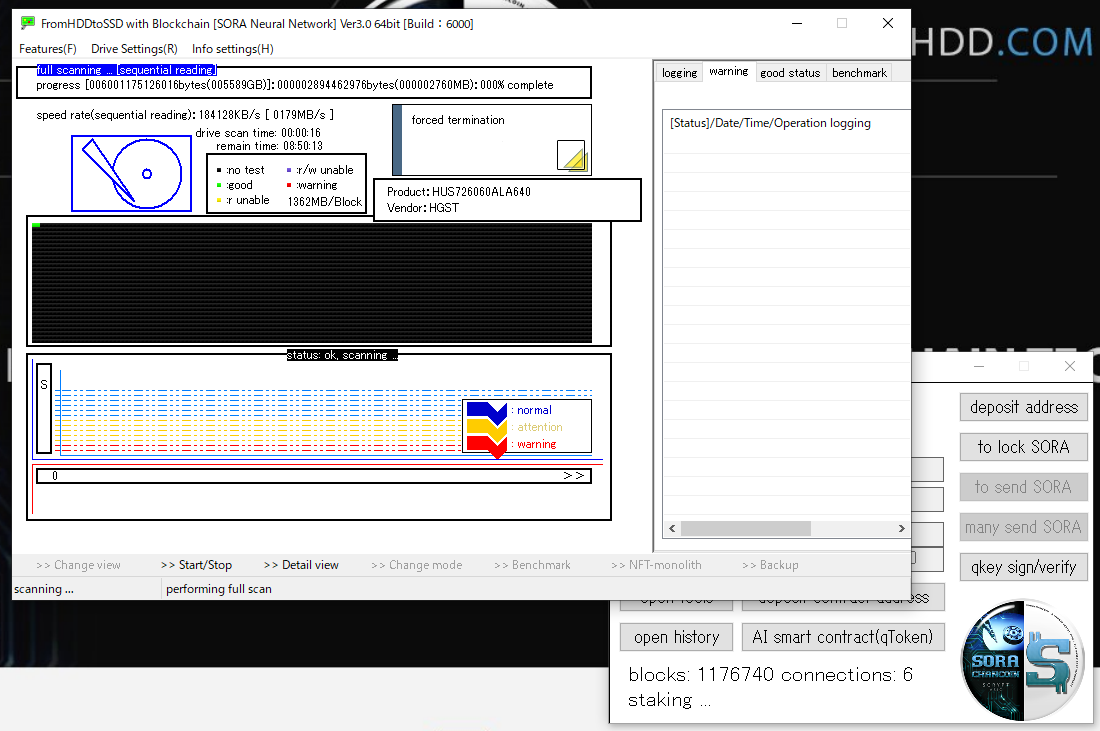This screenshot has height=731, width=1100.
Task: Click the status: ok, scanning label
Action: pos(342,355)
